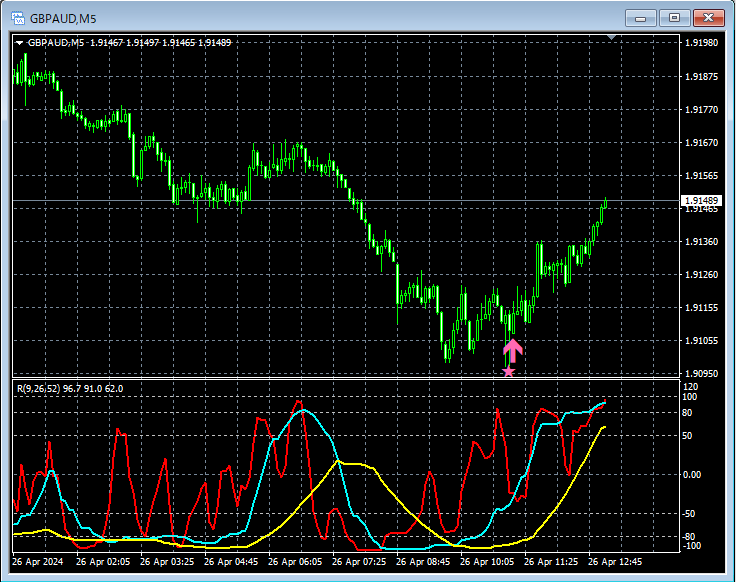Click price level 1.91055 on scale
737x582 pixels.
[x=701, y=340]
